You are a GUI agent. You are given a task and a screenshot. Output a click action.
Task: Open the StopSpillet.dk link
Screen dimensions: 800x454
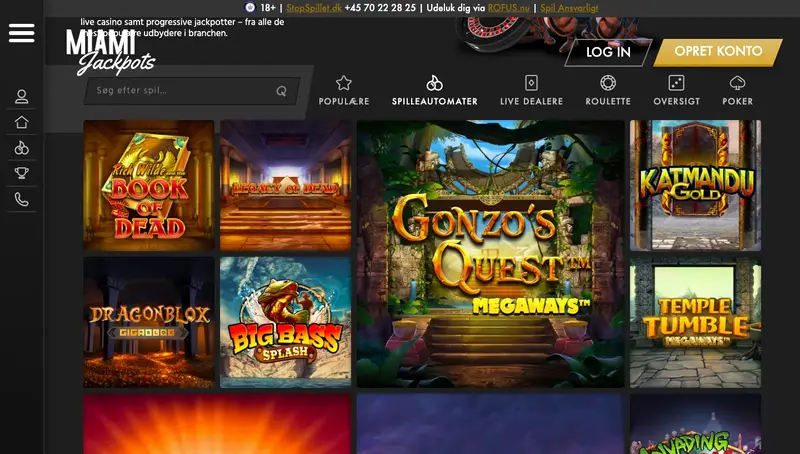coord(314,8)
